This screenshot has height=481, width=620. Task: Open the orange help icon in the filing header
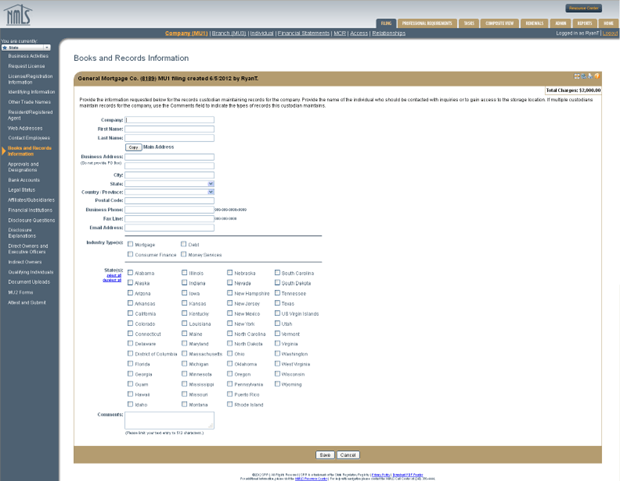click(x=597, y=76)
